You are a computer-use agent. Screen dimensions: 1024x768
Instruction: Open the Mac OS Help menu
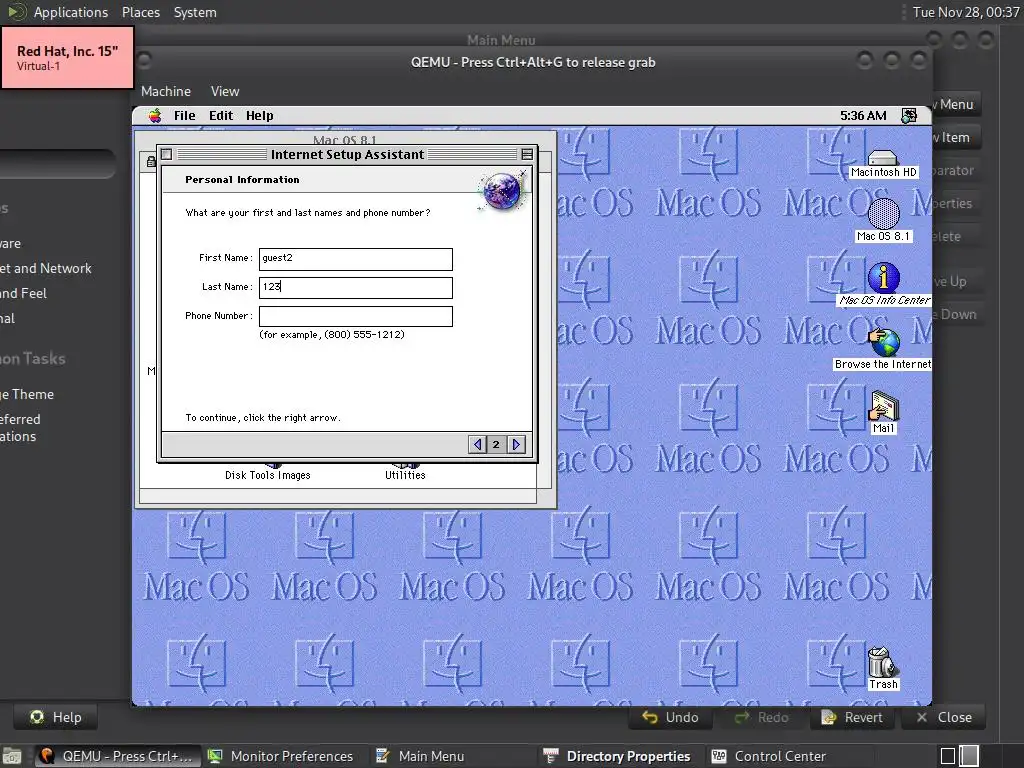259,116
